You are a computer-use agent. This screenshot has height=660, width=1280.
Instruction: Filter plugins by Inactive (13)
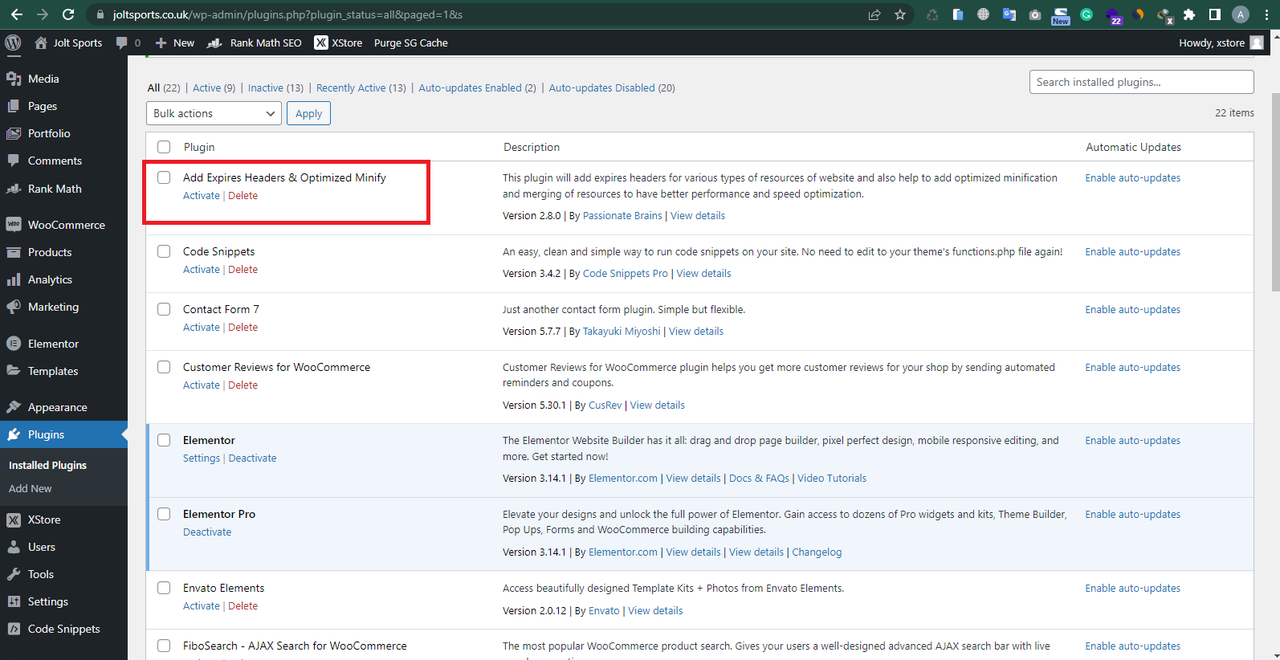tap(276, 88)
